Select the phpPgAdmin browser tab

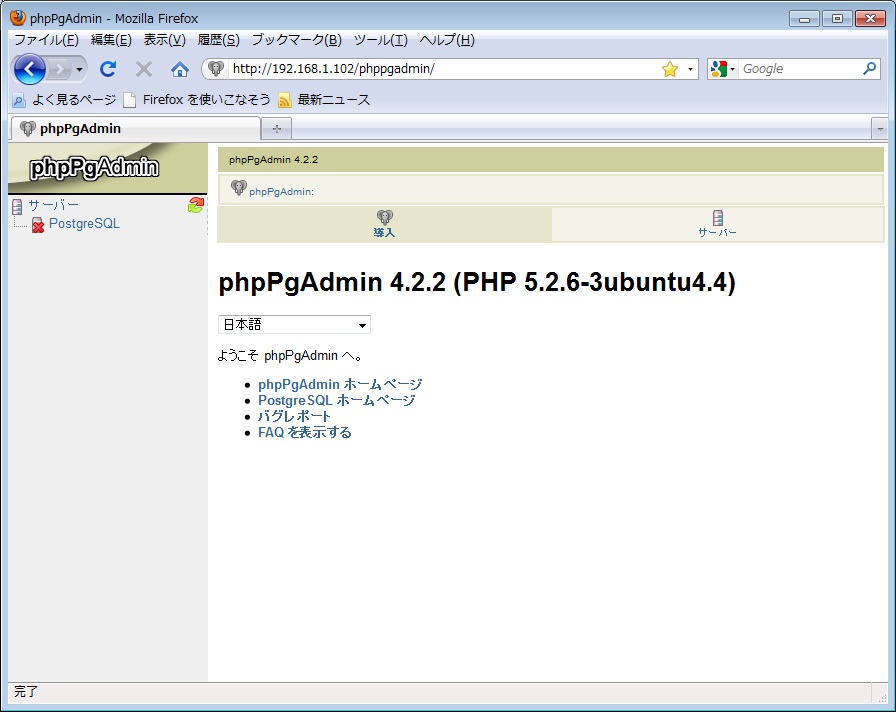click(135, 129)
